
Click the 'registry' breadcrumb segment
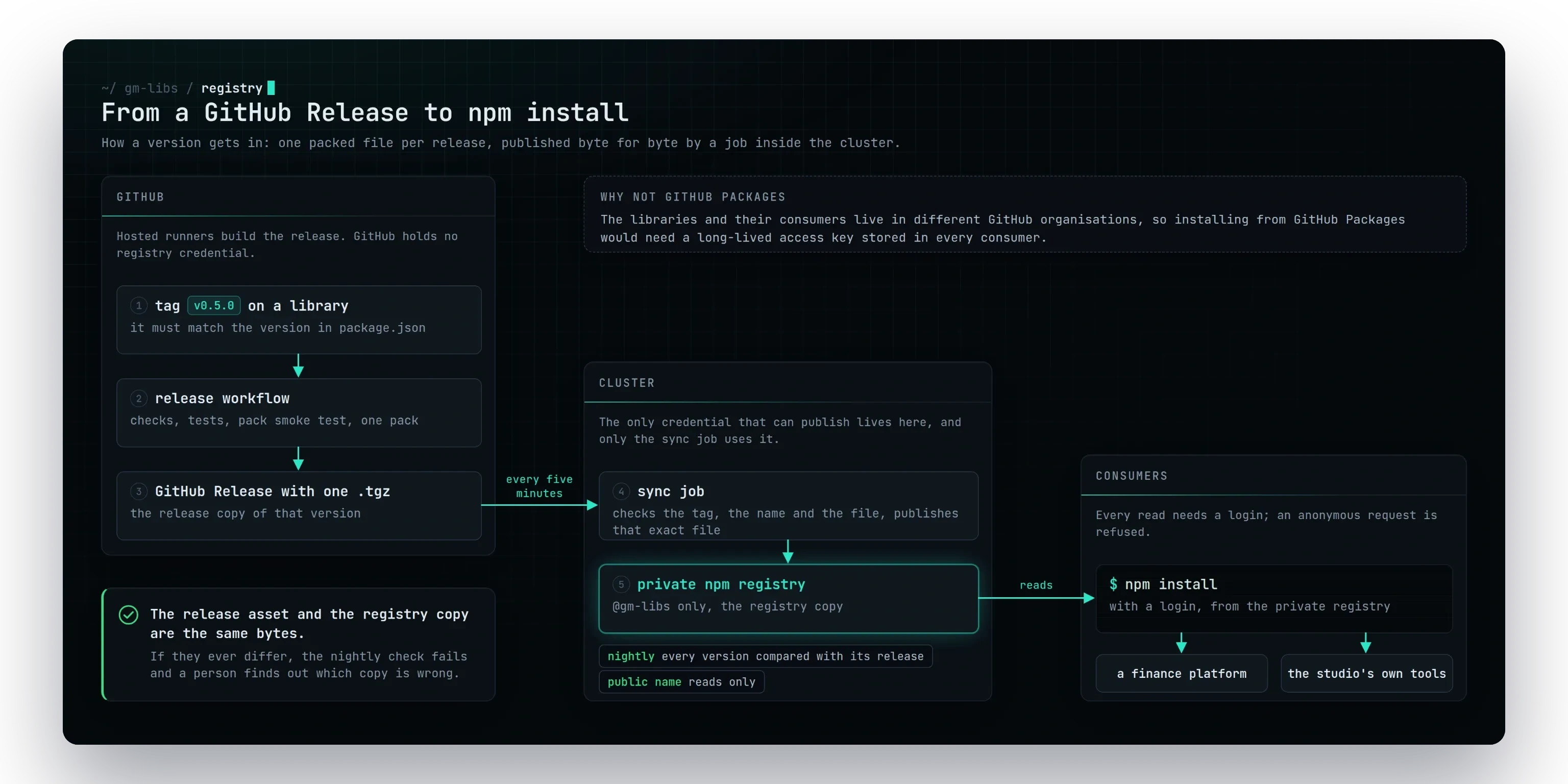pyautogui.click(x=231, y=88)
